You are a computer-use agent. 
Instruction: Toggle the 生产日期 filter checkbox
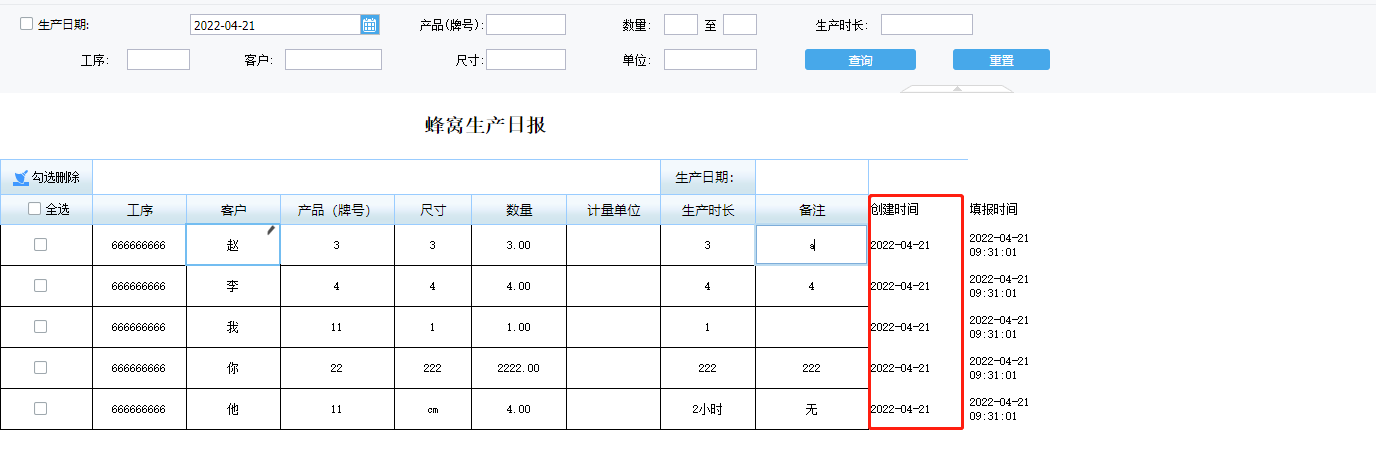coord(27,24)
